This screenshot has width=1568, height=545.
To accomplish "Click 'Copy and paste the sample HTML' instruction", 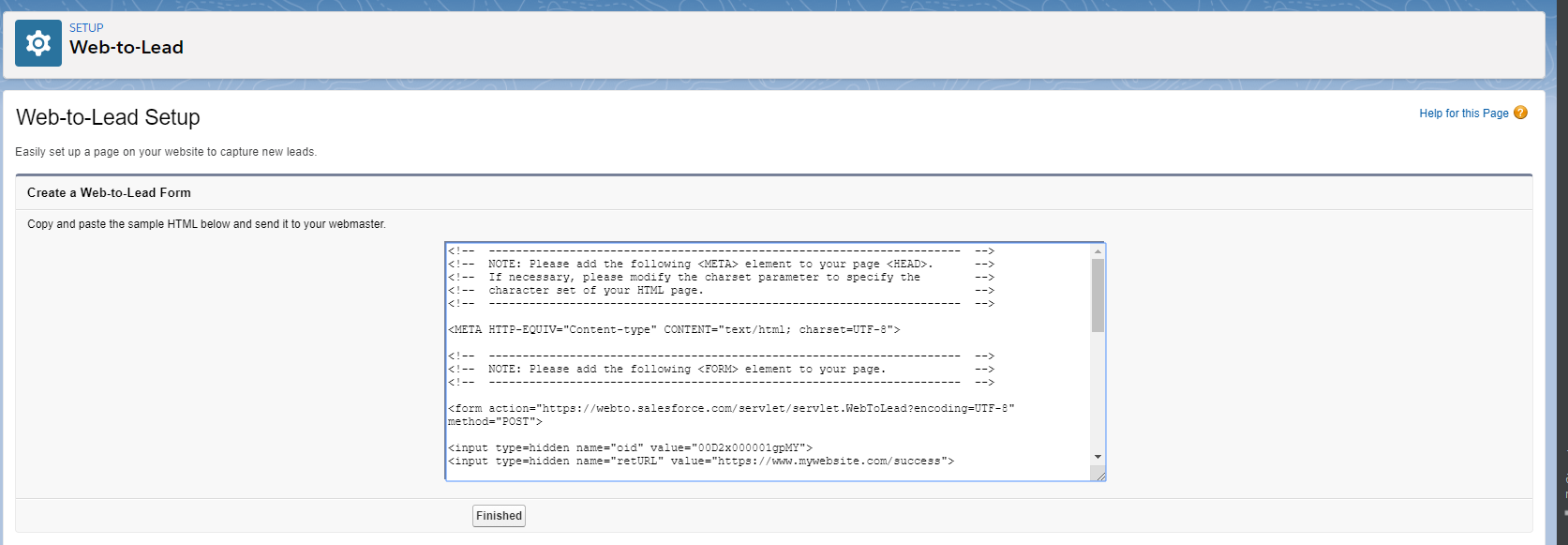I will click(206, 224).
